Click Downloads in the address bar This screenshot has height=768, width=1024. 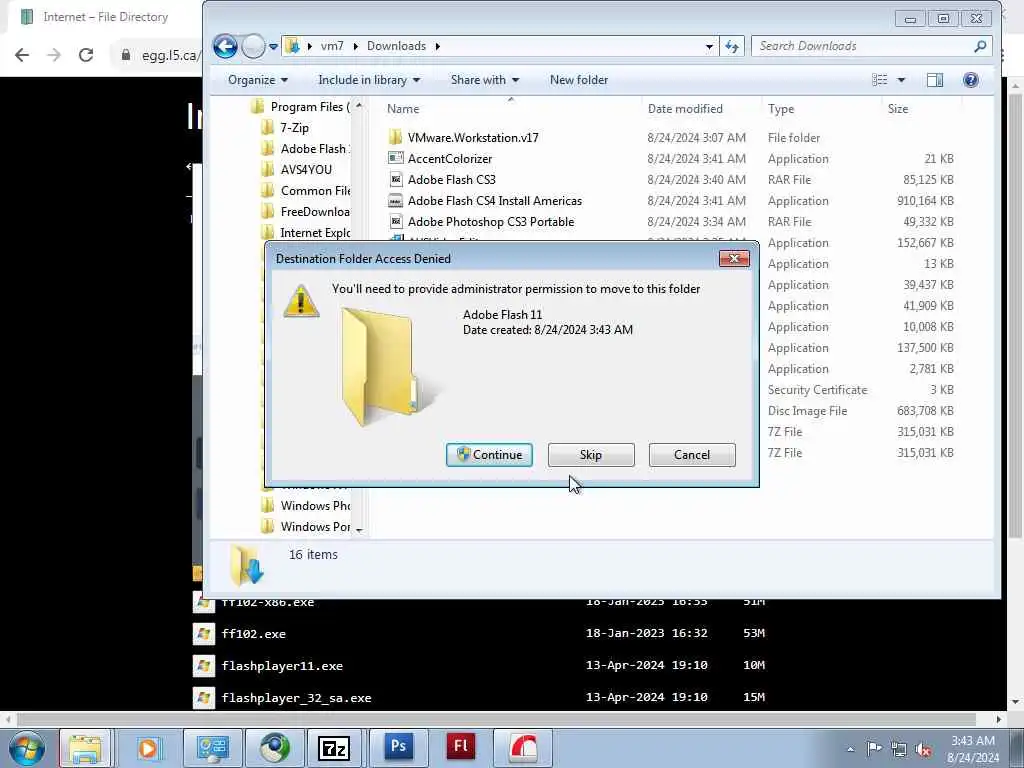(x=396, y=46)
